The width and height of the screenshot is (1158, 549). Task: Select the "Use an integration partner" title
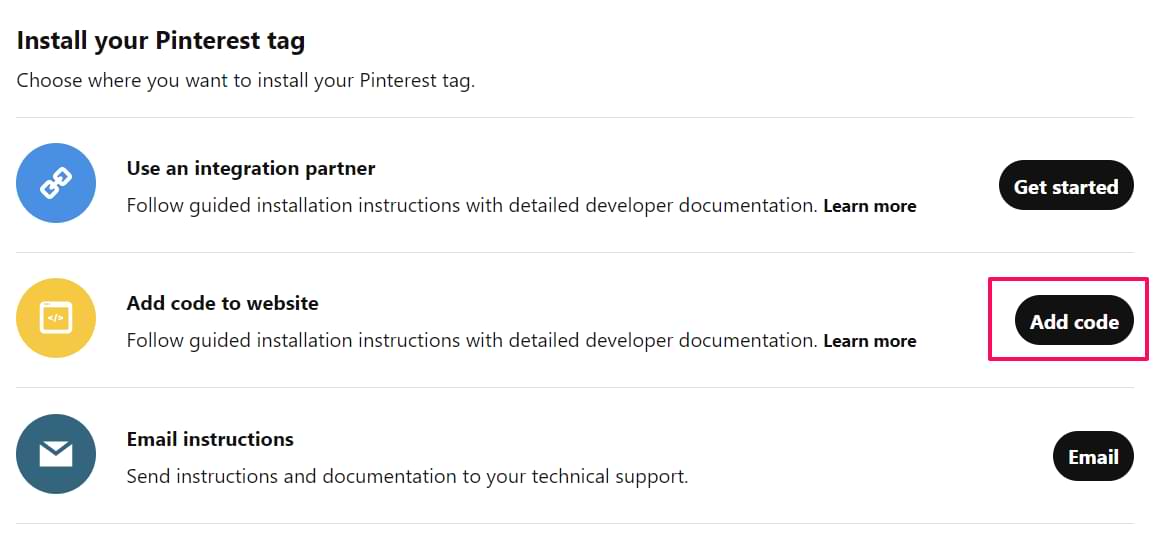[x=251, y=168]
